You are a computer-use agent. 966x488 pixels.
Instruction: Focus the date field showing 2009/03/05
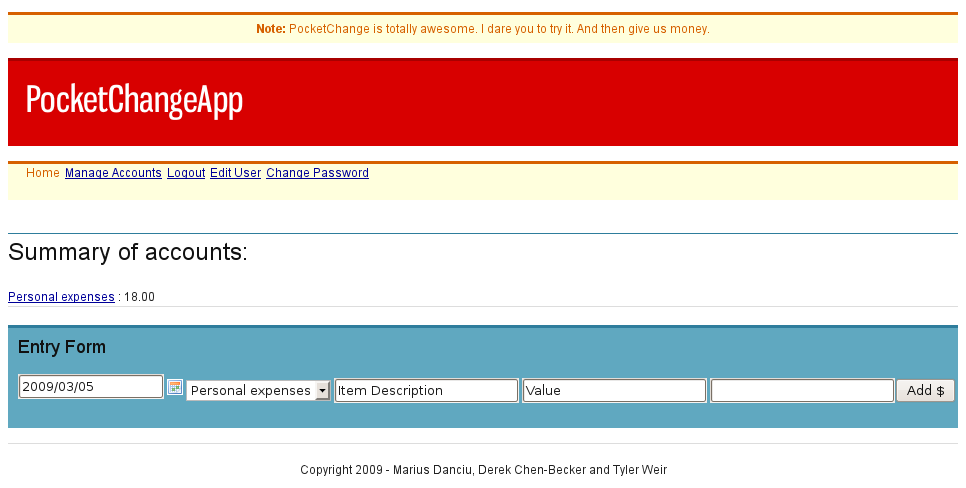(91, 387)
